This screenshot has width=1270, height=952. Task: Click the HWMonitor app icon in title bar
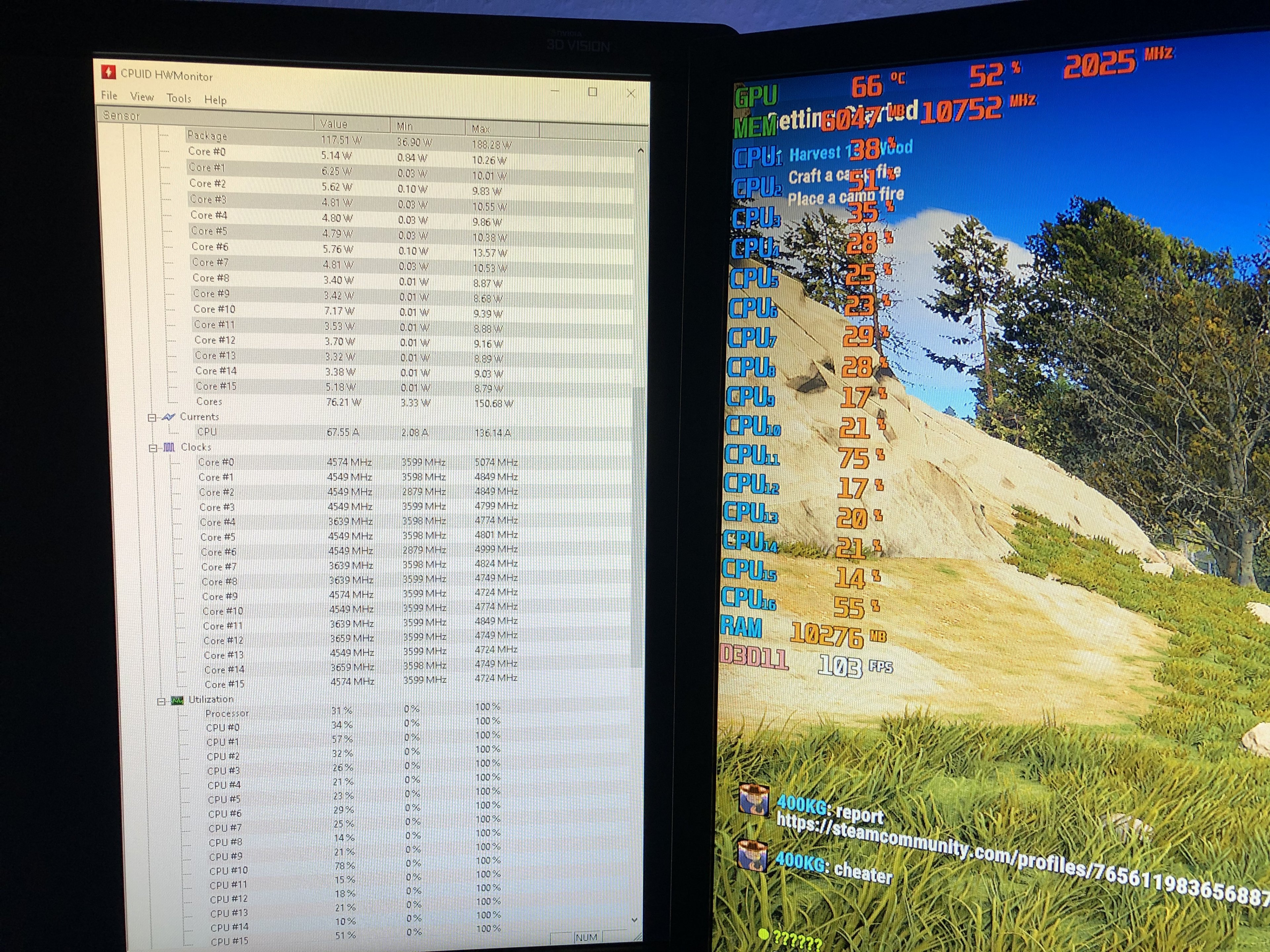coord(108,72)
